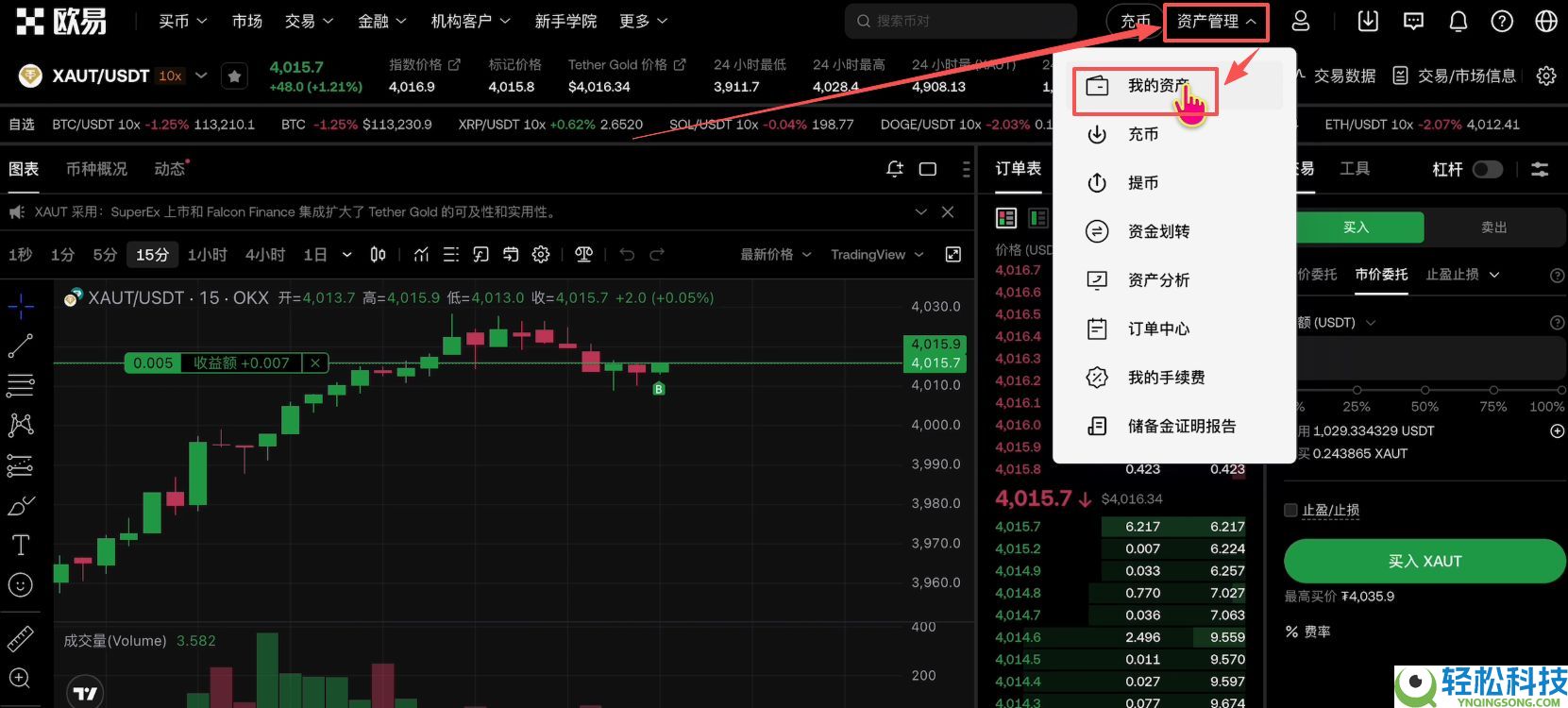Open chart settings gear icon
Screen dimensions: 1568x708
pyautogui.click(x=541, y=255)
